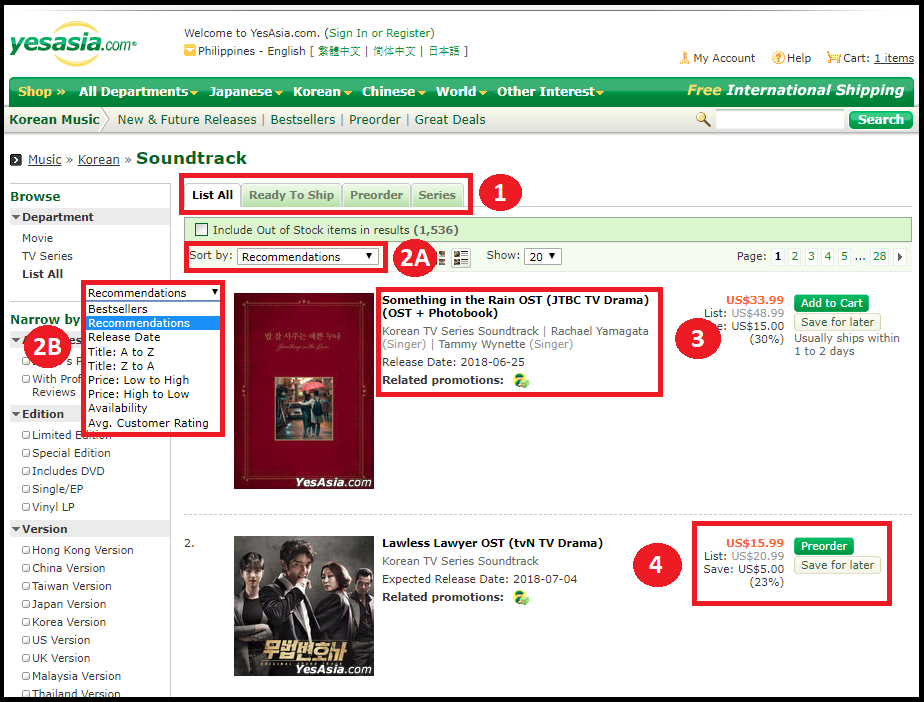Click in the search input field

pos(780,120)
